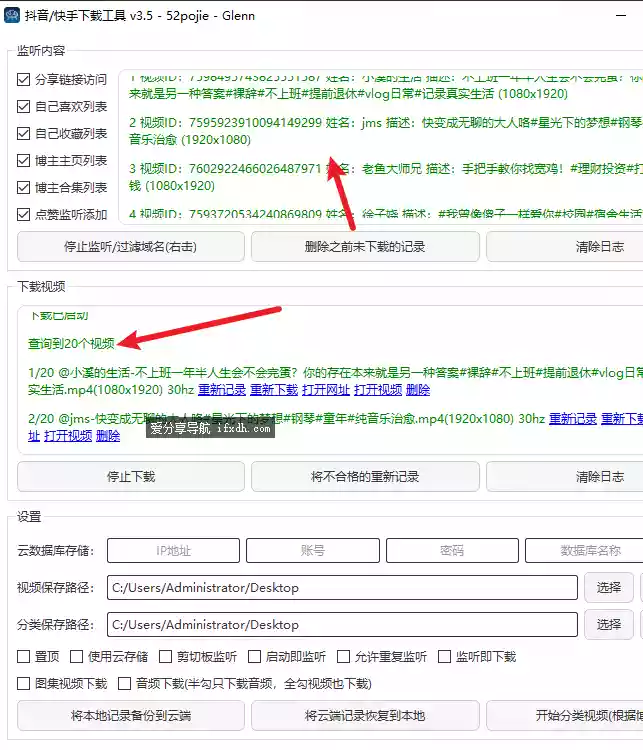643x750 pixels.
Task: Focus the IP地址 input field
Action: coord(173,551)
